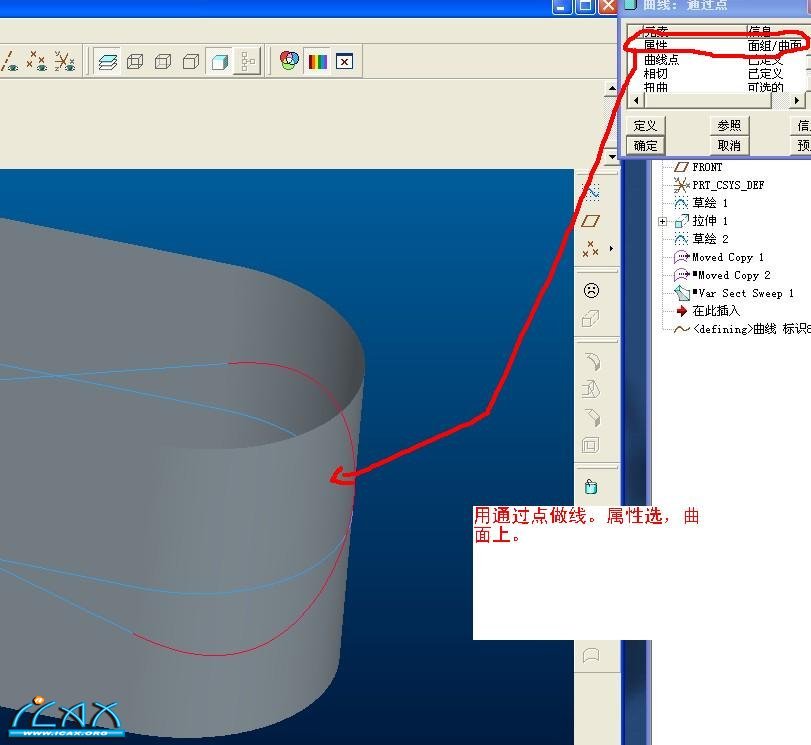The width and height of the screenshot is (811, 745).
Task: Select Var Sect Sweep 1 in model tree
Action: 745,293
